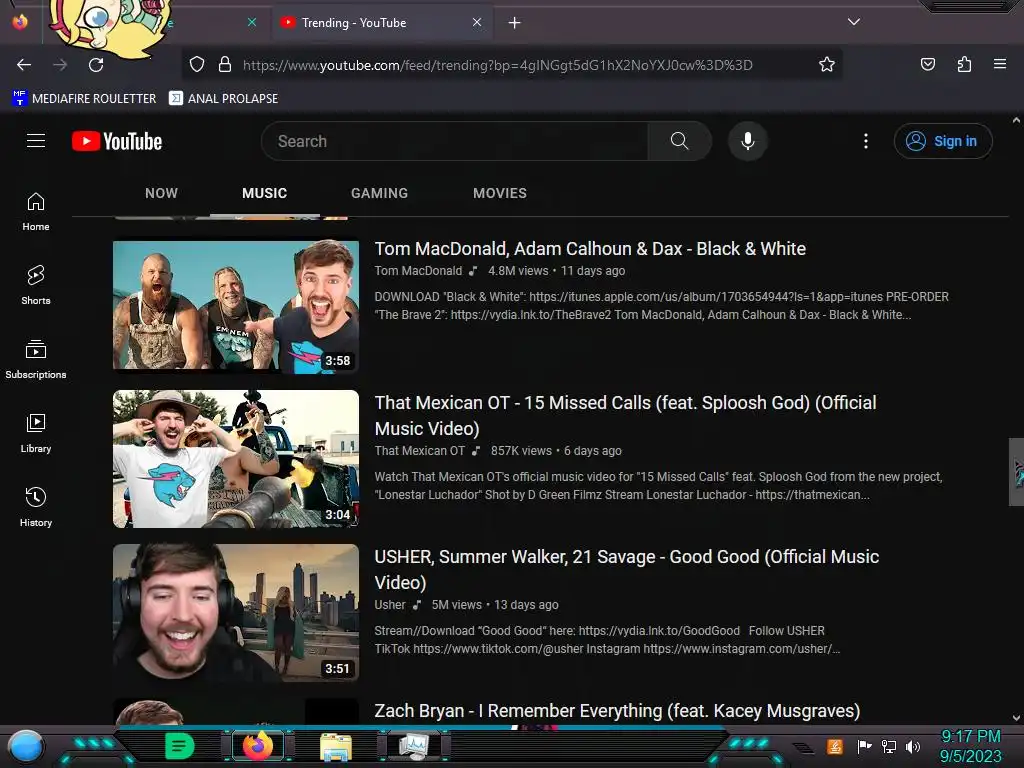Open History in the sidebar
The height and width of the screenshot is (768, 1024).
[36, 507]
